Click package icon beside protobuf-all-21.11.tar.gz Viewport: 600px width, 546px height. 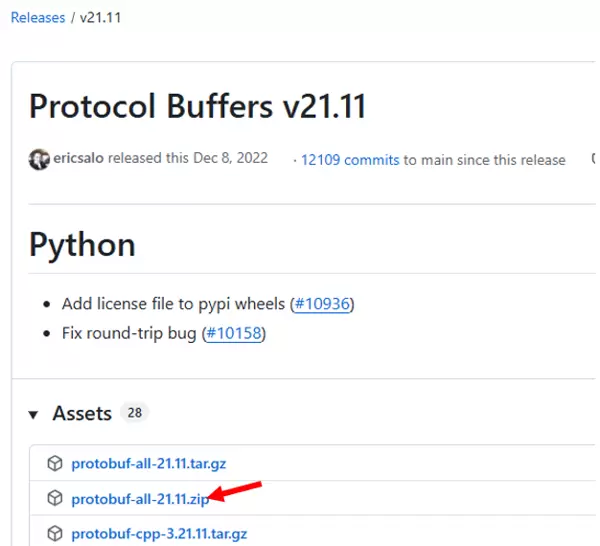[x=55, y=464]
